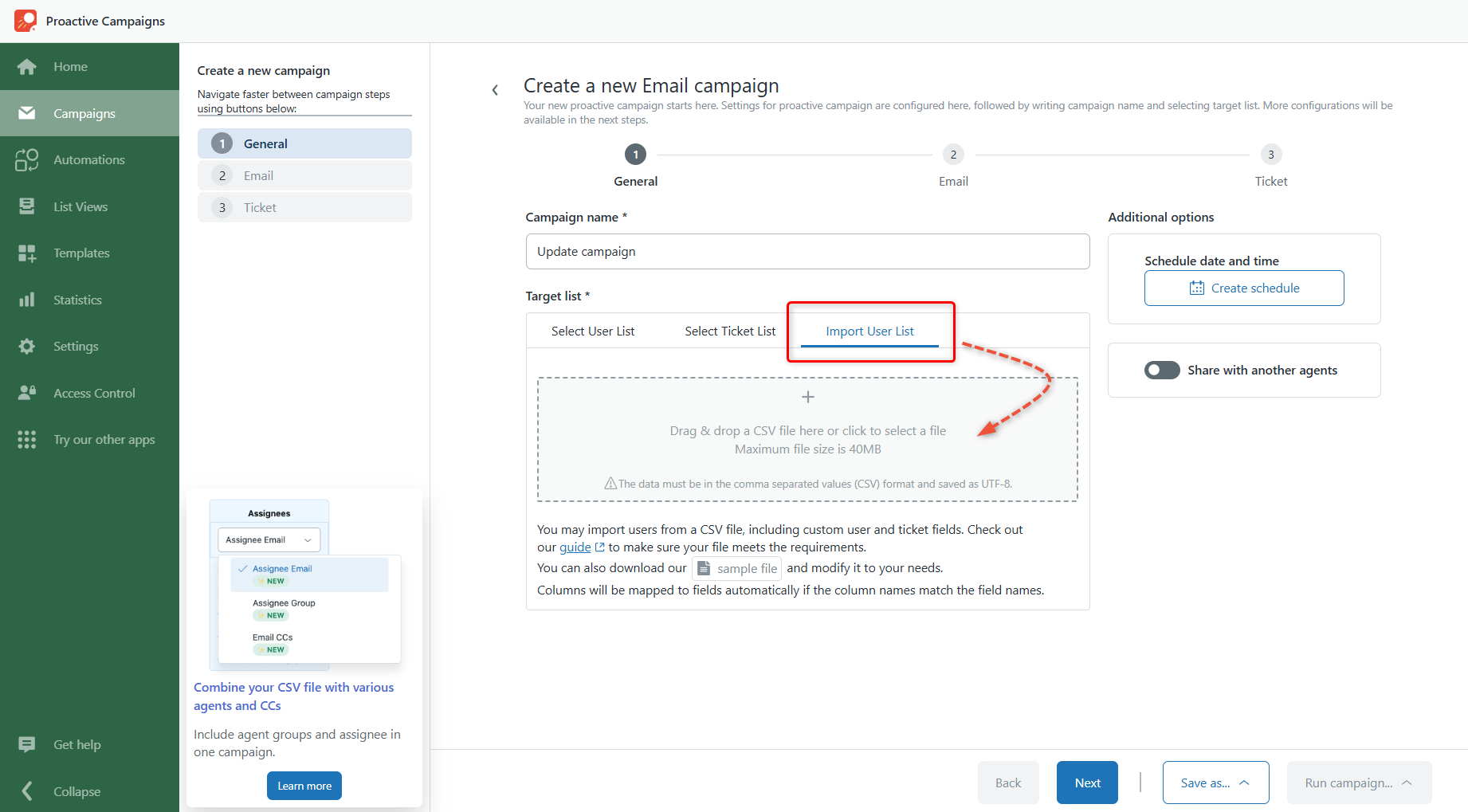Open Statistics menu label
1468x812 pixels.
click(x=77, y=300)
